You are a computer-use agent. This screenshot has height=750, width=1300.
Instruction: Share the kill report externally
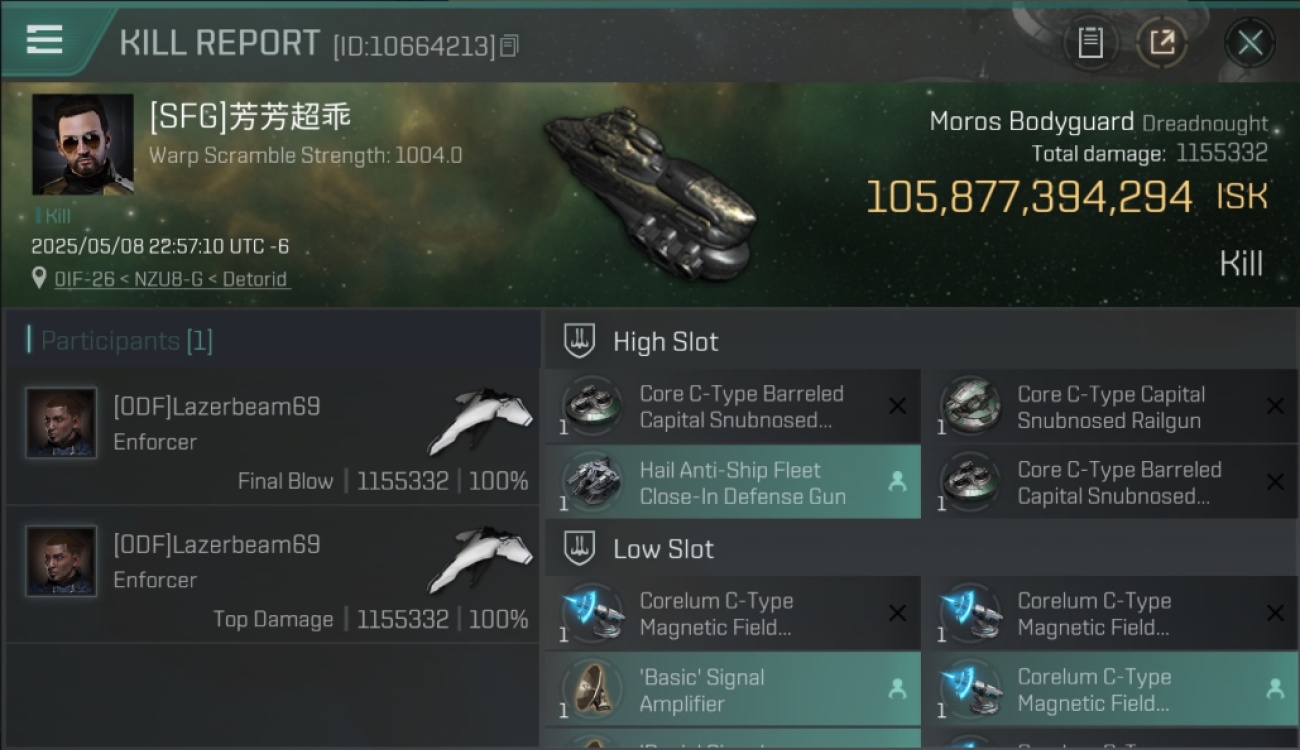coord(1162,43)
